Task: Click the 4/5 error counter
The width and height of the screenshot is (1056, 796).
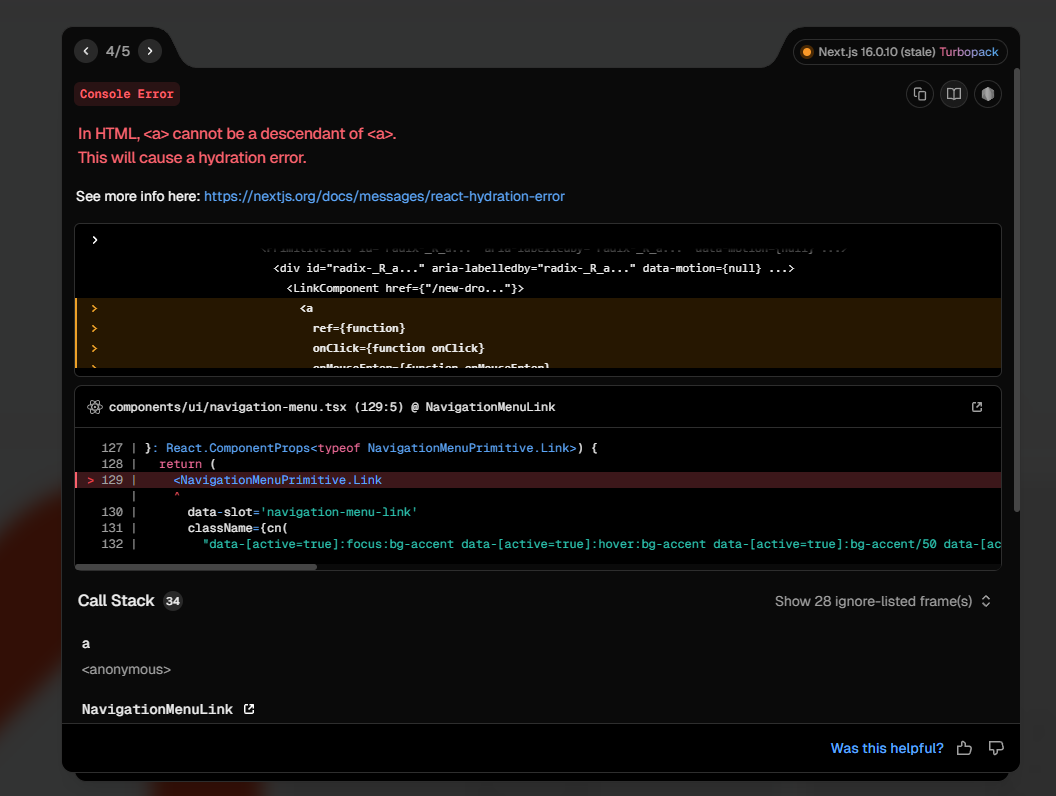Action: coord(118,51)
